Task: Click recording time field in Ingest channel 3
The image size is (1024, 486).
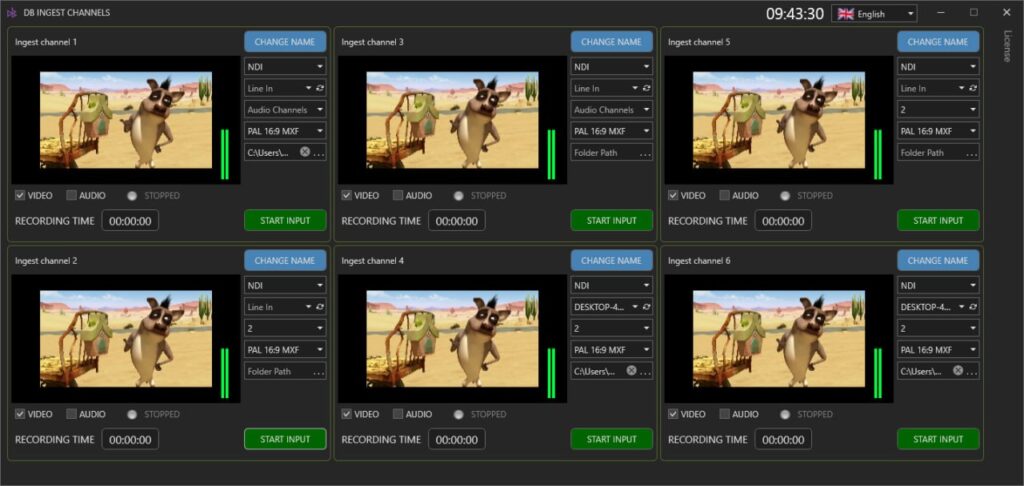Action: [456, 221]
